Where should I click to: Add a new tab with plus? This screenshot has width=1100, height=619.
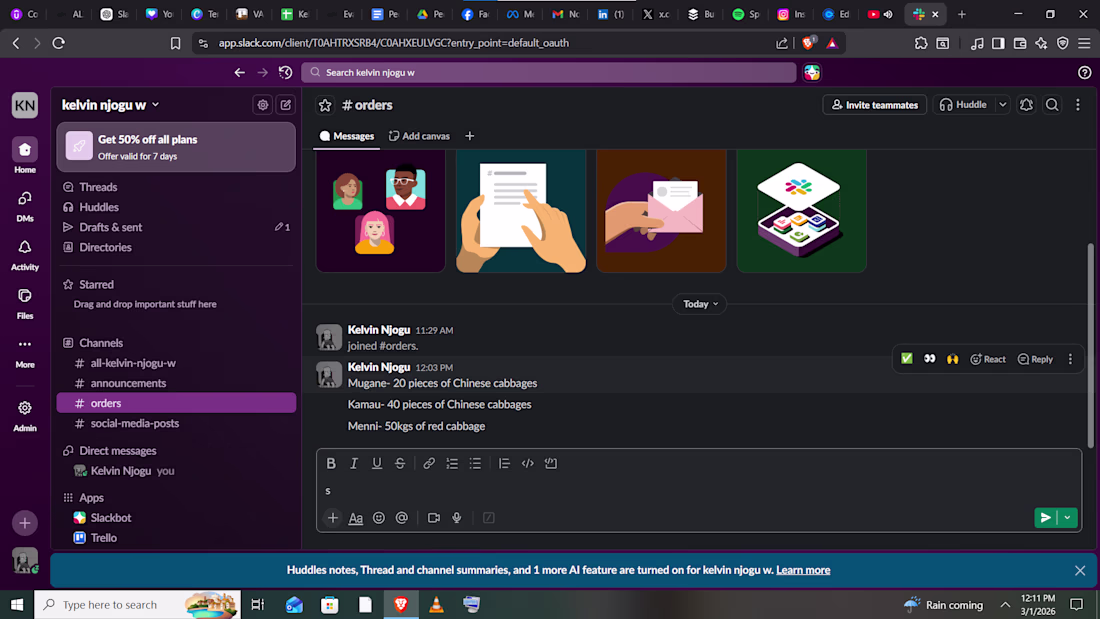pyautogui.click(x=469, y=136)
